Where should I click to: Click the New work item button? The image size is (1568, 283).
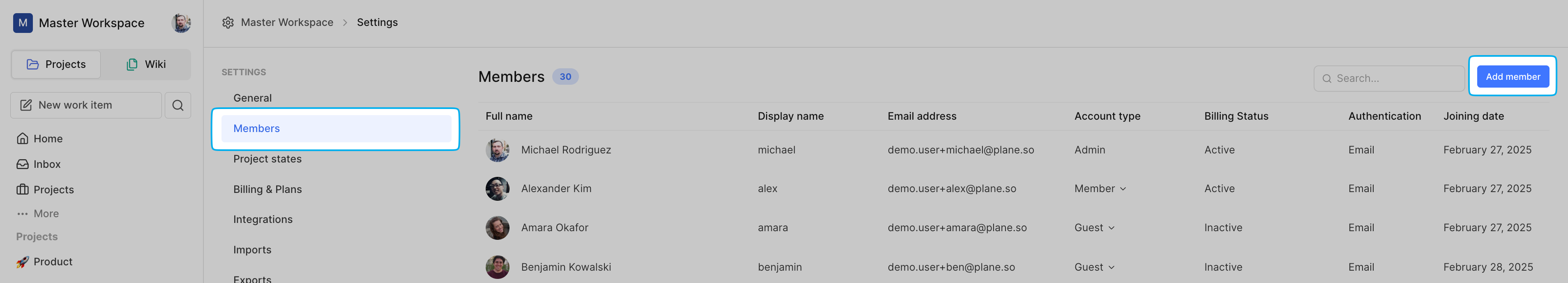86,105
